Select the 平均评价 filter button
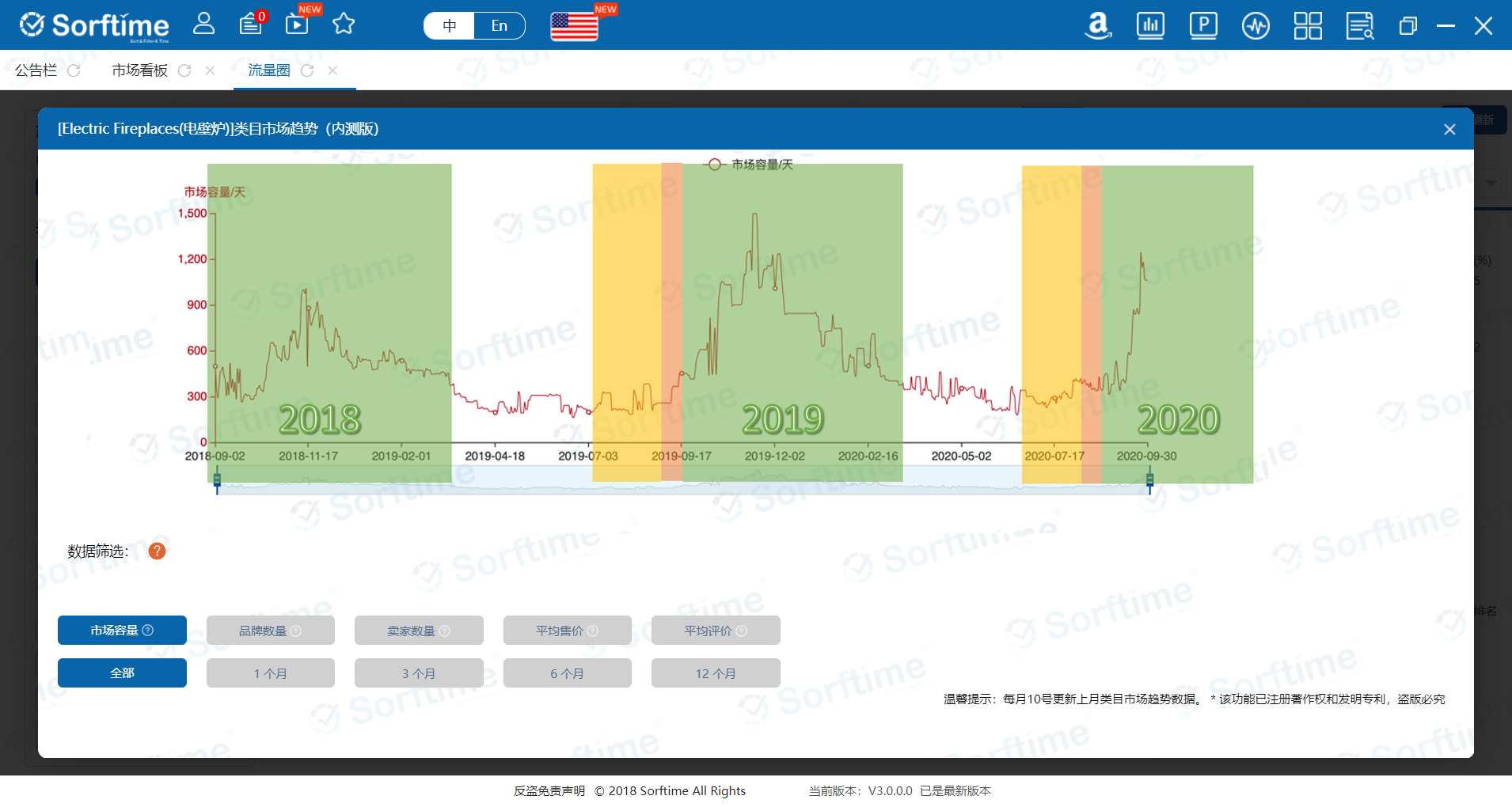 716,630
